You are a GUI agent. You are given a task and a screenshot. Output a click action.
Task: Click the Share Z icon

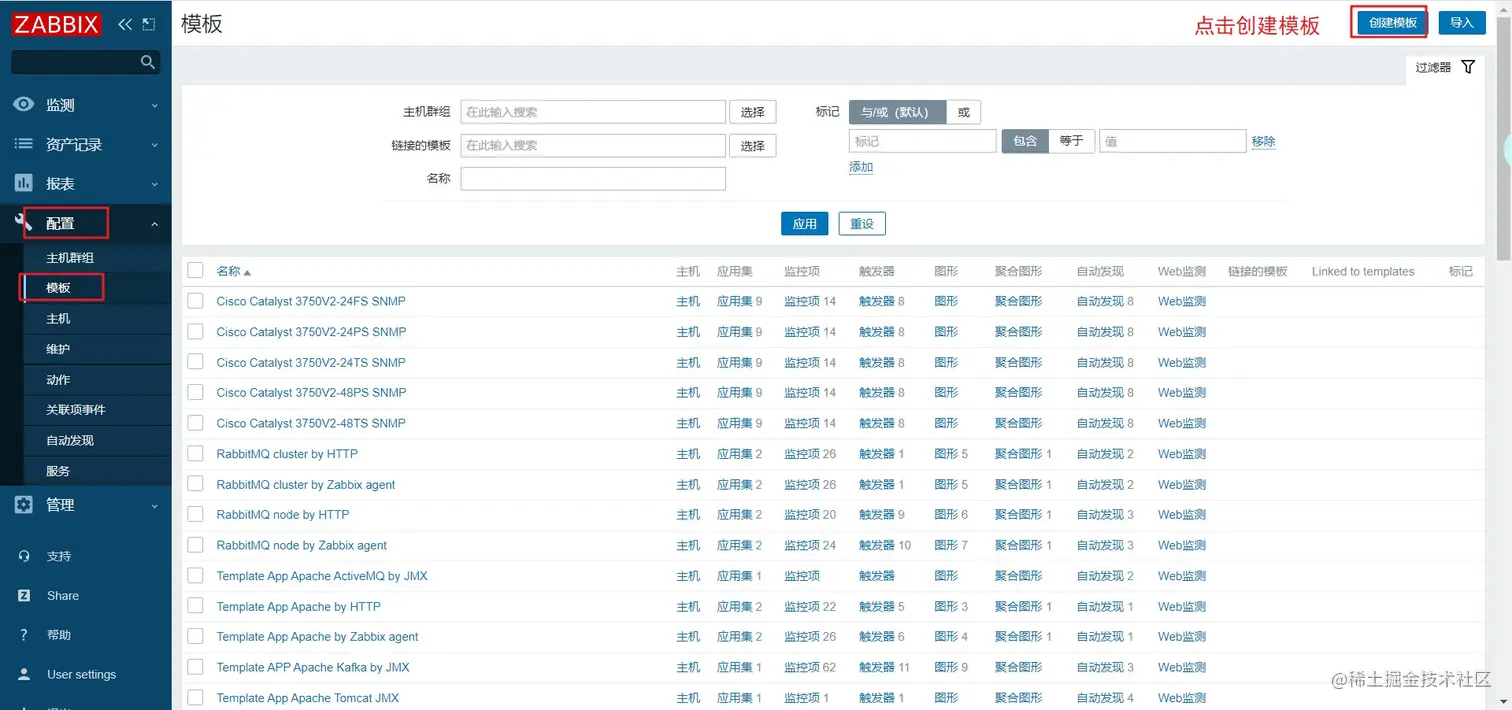pos(24,595)
